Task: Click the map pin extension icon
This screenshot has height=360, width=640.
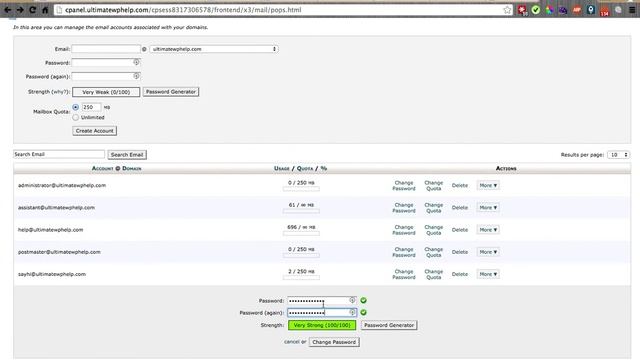Action: coord(591,10)
